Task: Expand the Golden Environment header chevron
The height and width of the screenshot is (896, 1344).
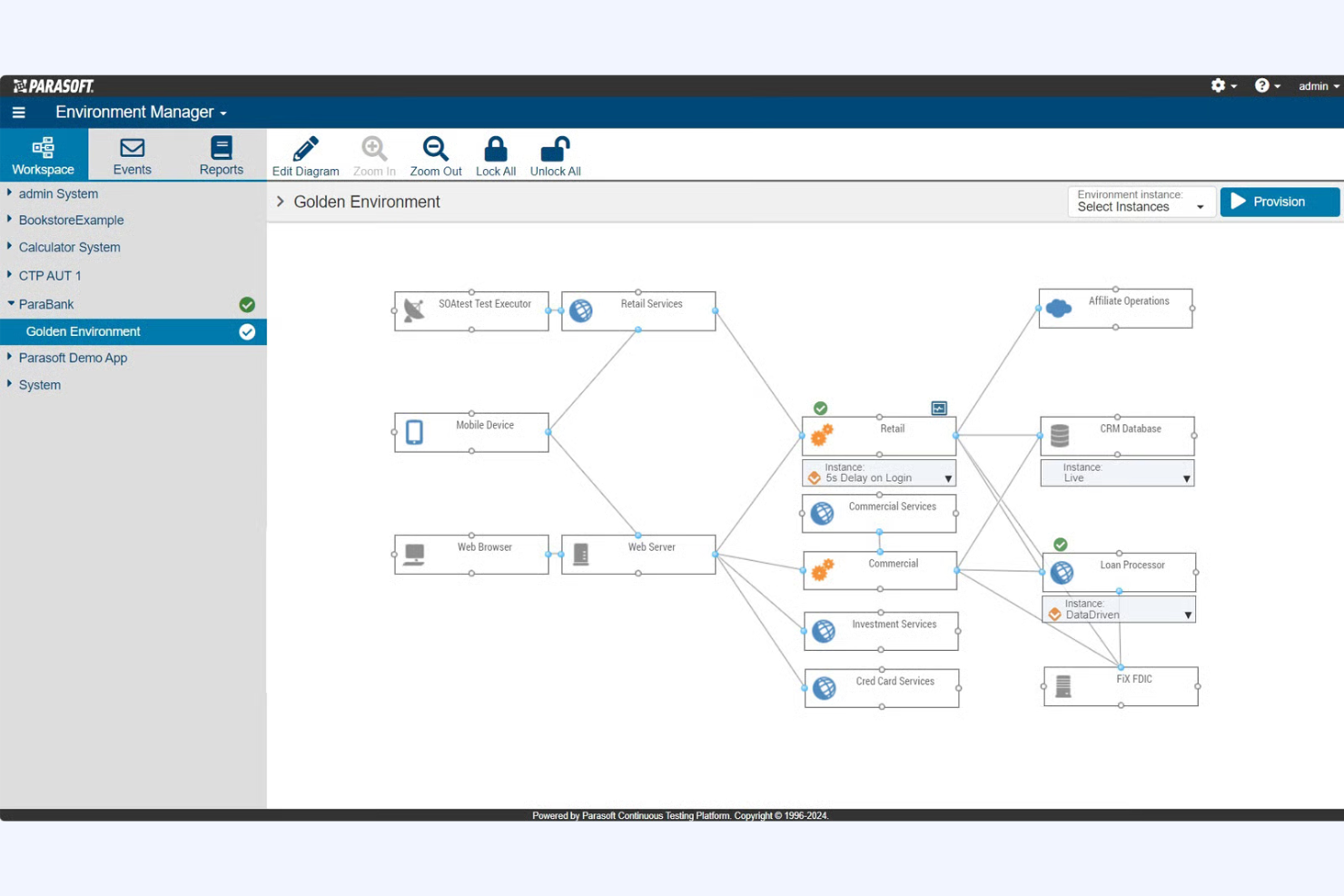Action: (280, 202)
